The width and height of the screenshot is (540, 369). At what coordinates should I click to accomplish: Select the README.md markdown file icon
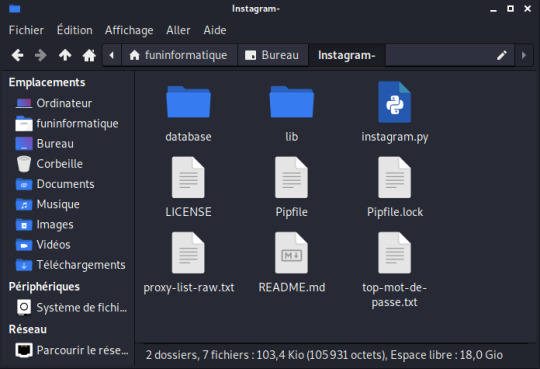291,253
